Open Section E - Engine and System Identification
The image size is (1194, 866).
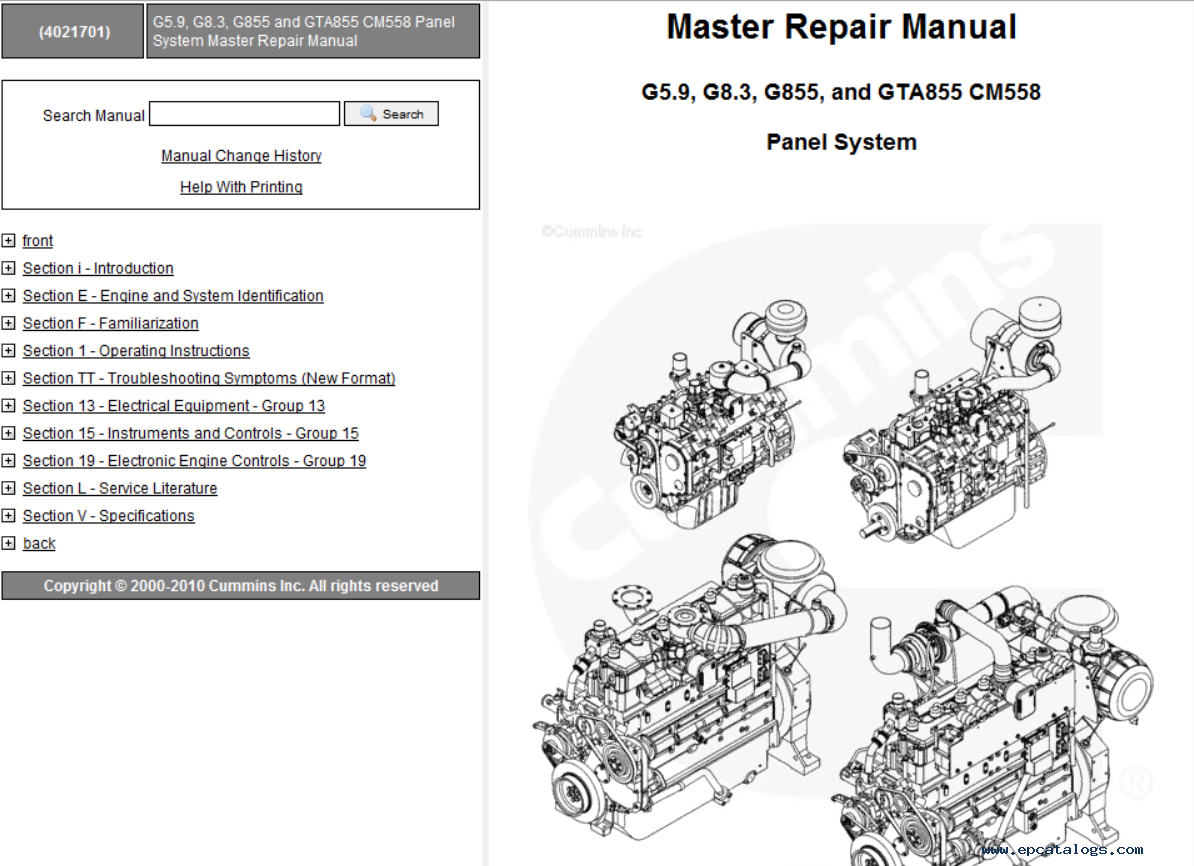173,296
